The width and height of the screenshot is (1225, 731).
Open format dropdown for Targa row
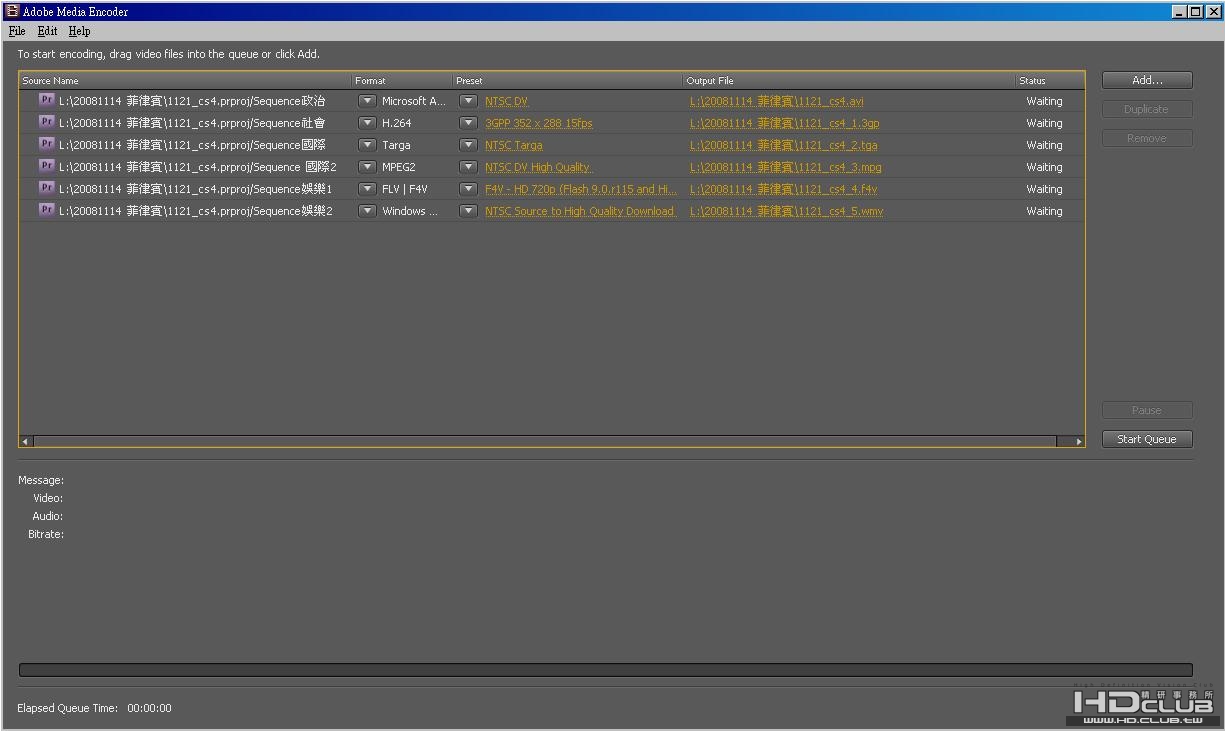point(367,145)
